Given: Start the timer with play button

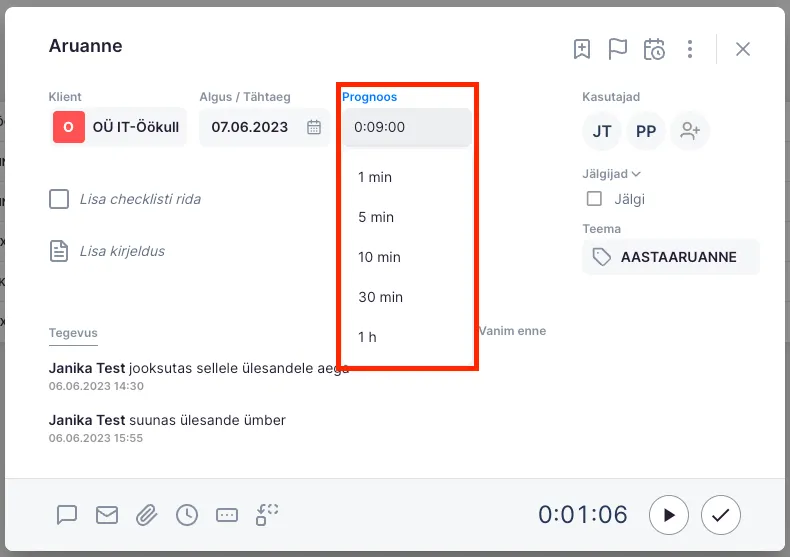Looking at the screenshot, I should 669,515.
